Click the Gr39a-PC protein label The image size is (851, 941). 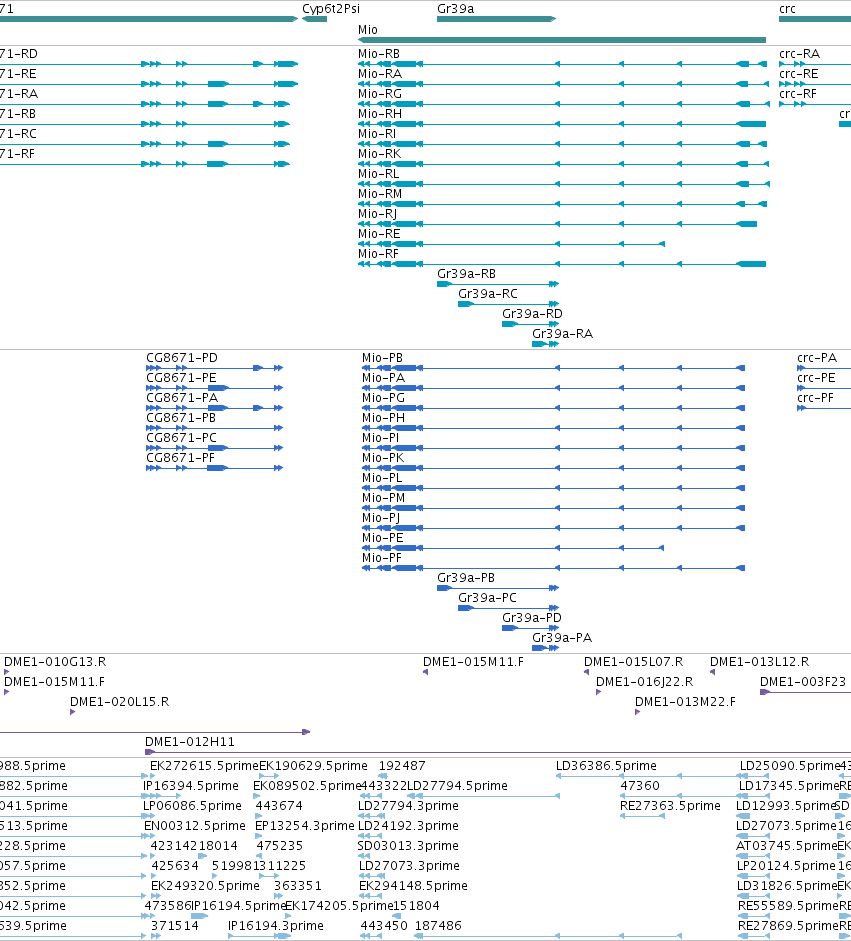click(487, 597)
